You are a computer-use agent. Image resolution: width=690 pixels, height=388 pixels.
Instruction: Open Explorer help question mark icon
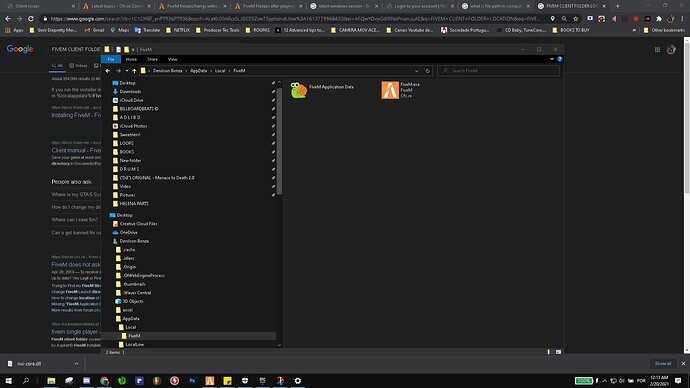point(559,59)
